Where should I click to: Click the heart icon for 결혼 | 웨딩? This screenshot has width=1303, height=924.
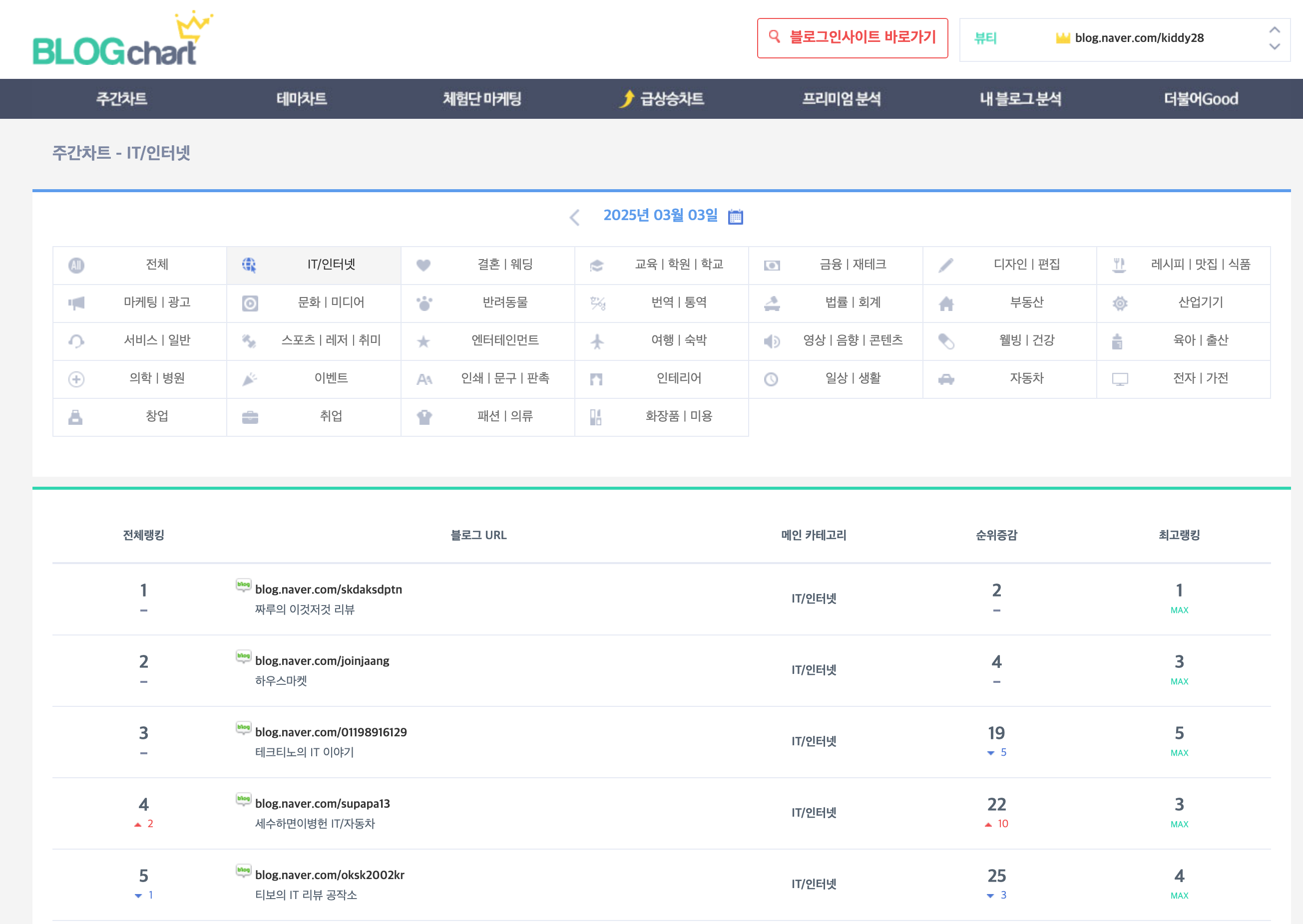423,265
